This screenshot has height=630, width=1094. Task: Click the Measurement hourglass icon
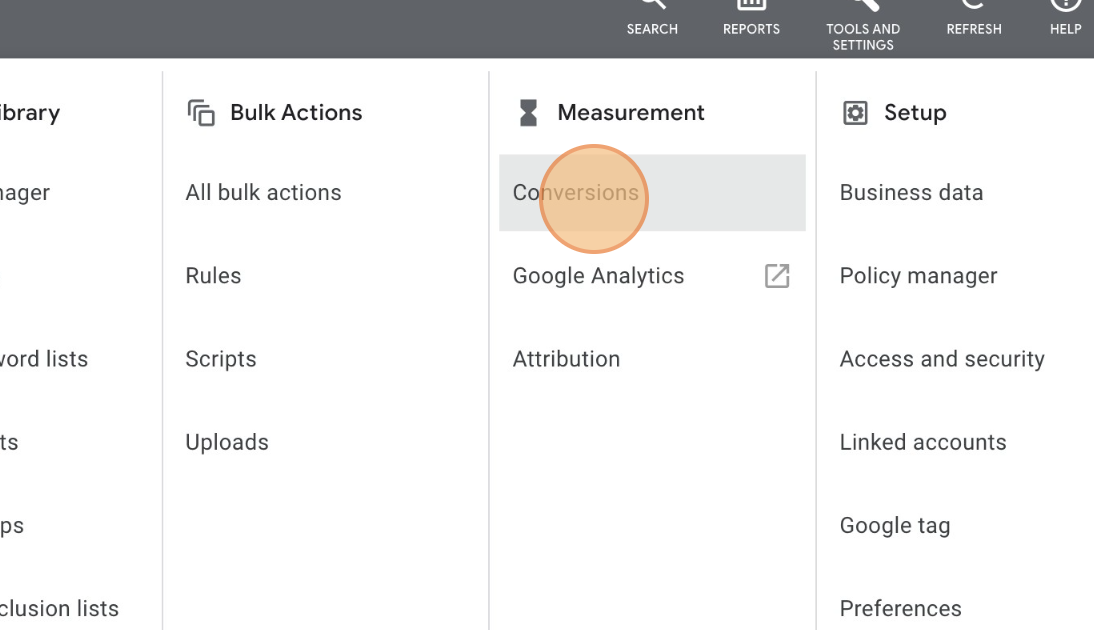pyautogui.click(x=528, y=113)
